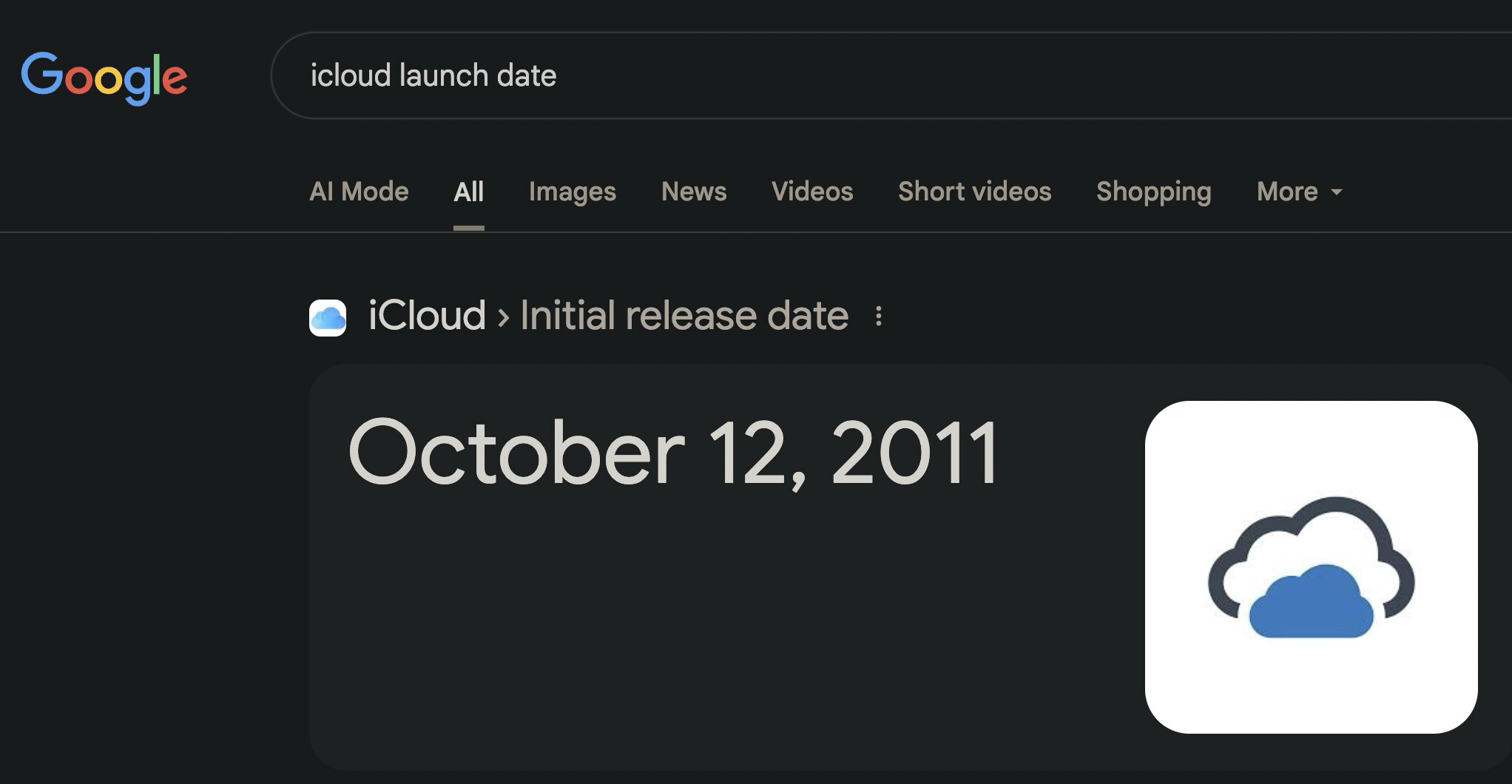1512x784 pixels.
Task: Click the small iCloud favicon beside the breadcrumb
Action: tap(328, 318)
